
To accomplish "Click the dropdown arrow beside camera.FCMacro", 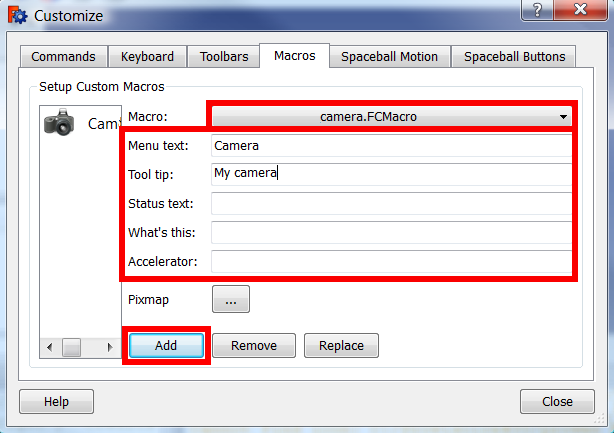I will click(563, 117).
